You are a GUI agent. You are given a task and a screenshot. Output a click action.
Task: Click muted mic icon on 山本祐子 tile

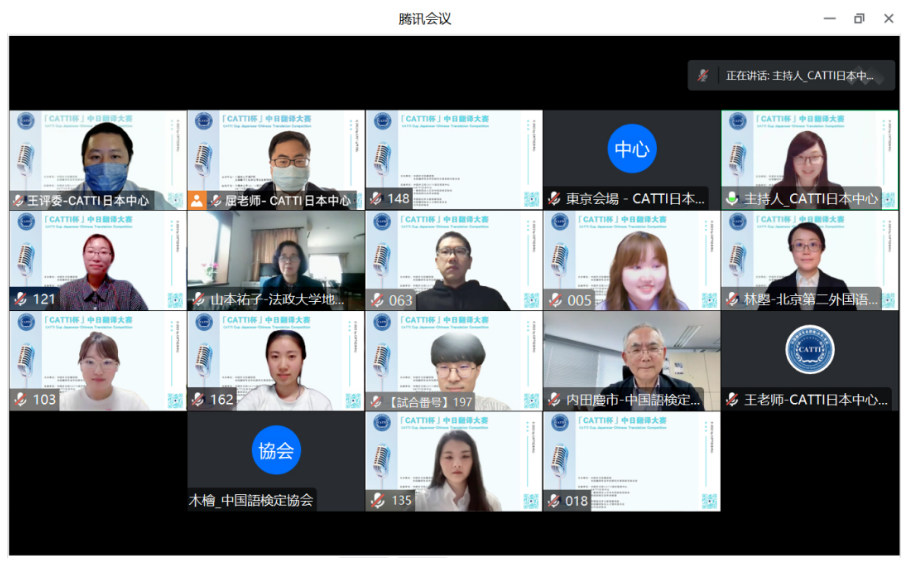[x=198, y=299]
